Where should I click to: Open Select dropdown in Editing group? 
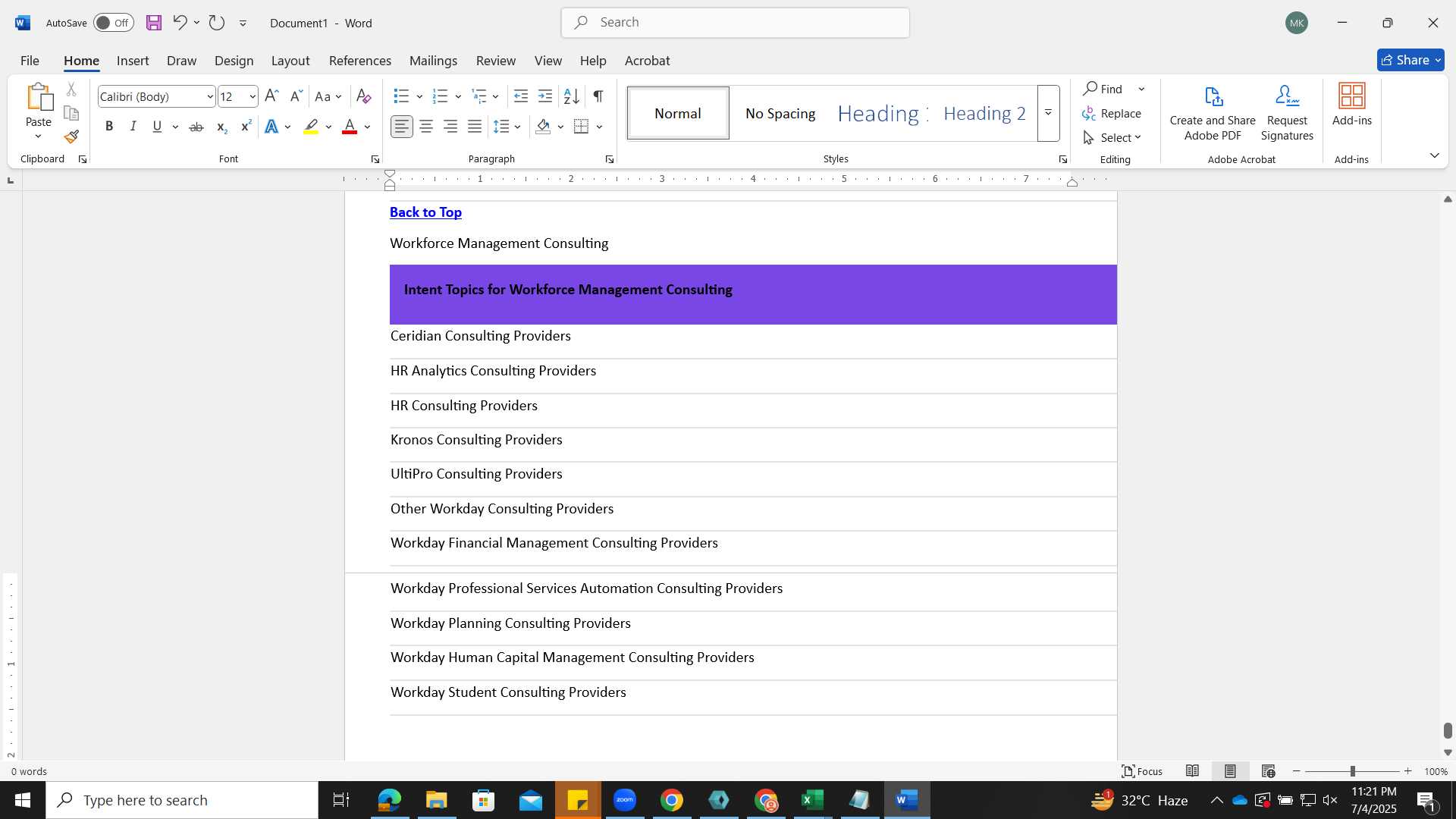click(1112, 137)
